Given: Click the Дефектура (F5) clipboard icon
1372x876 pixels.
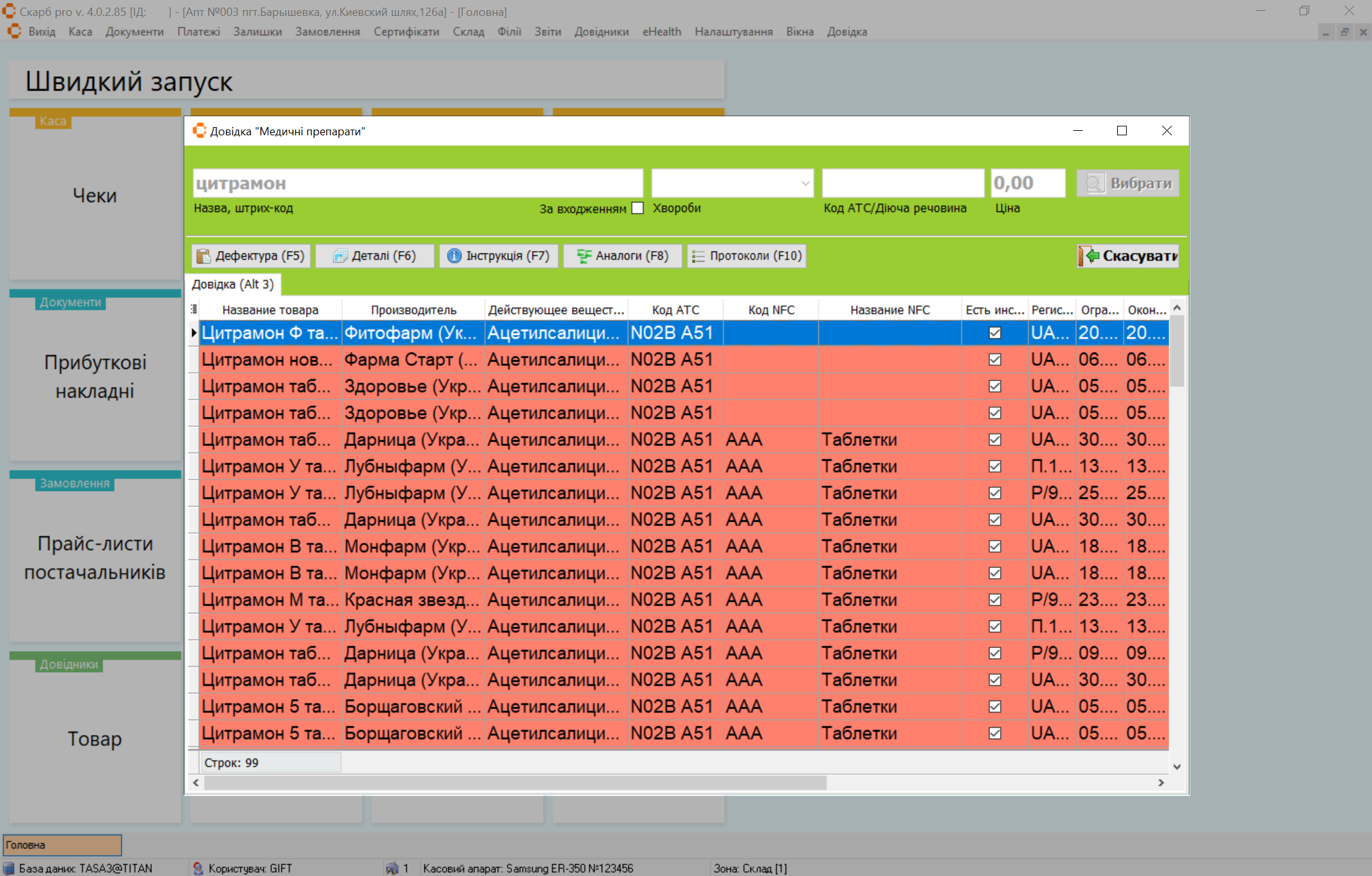Looking at the screenshot, I should [x=203, y=256].
